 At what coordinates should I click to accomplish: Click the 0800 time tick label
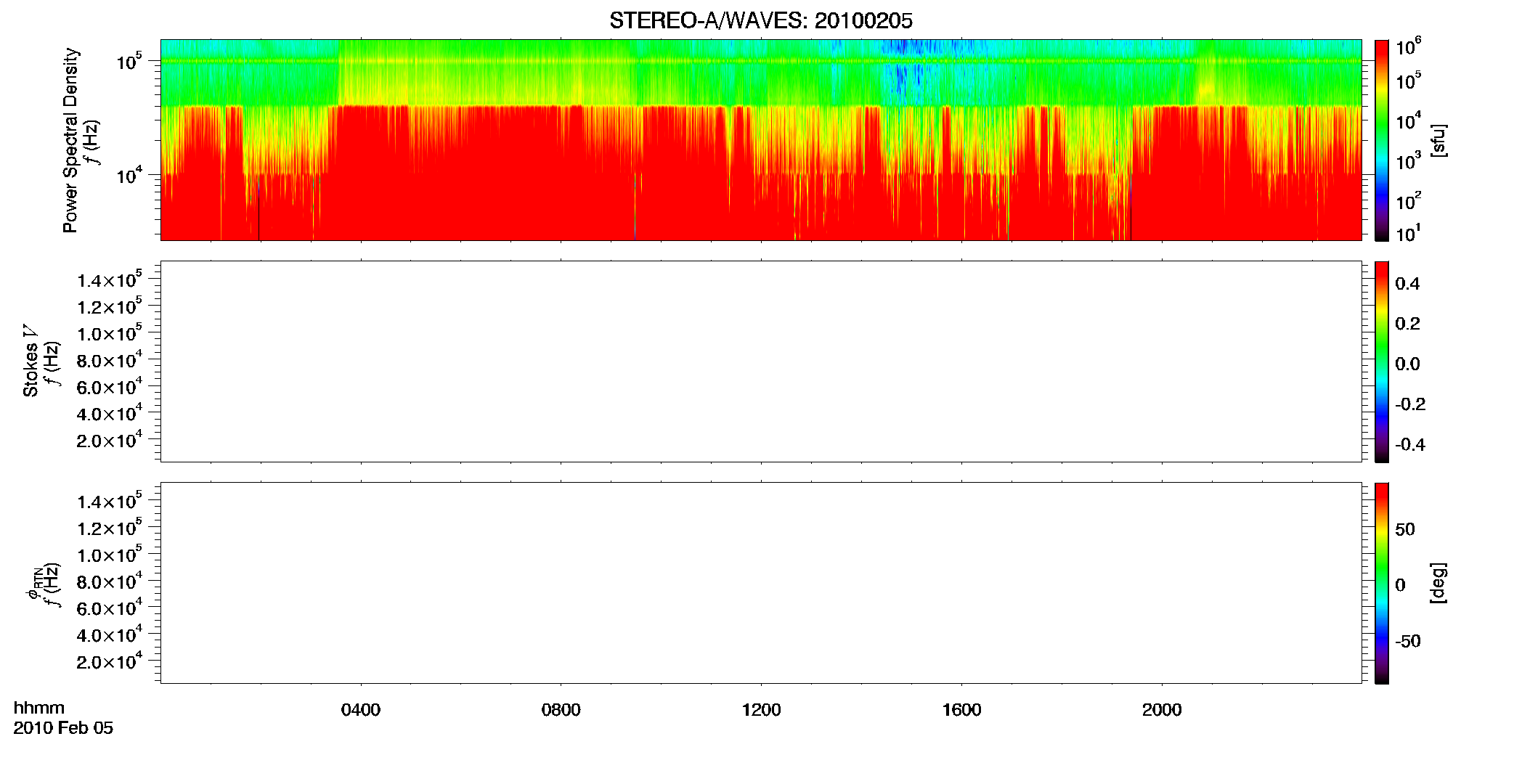561,710
